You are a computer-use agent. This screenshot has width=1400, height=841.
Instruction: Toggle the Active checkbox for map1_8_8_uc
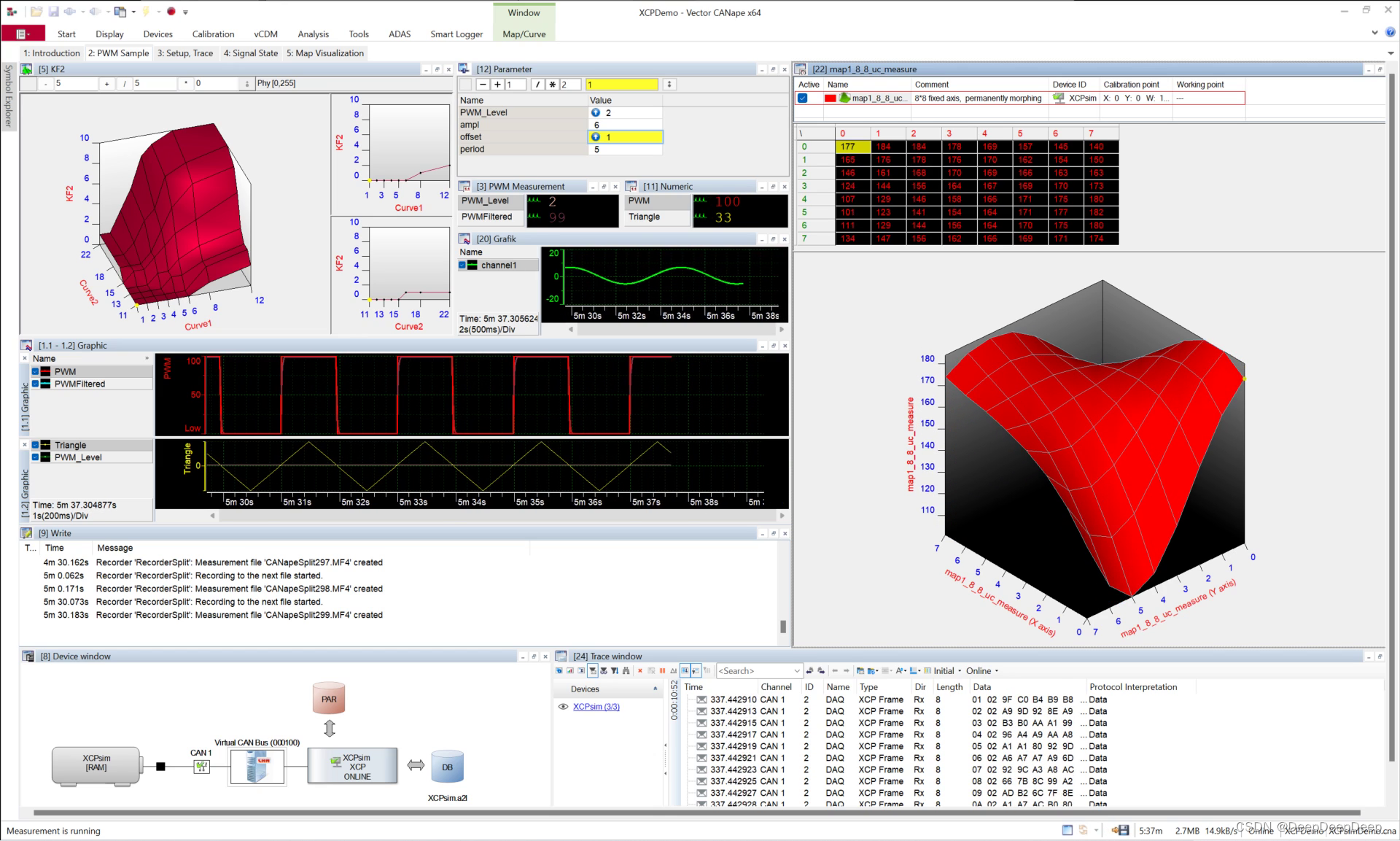(803, 98)
